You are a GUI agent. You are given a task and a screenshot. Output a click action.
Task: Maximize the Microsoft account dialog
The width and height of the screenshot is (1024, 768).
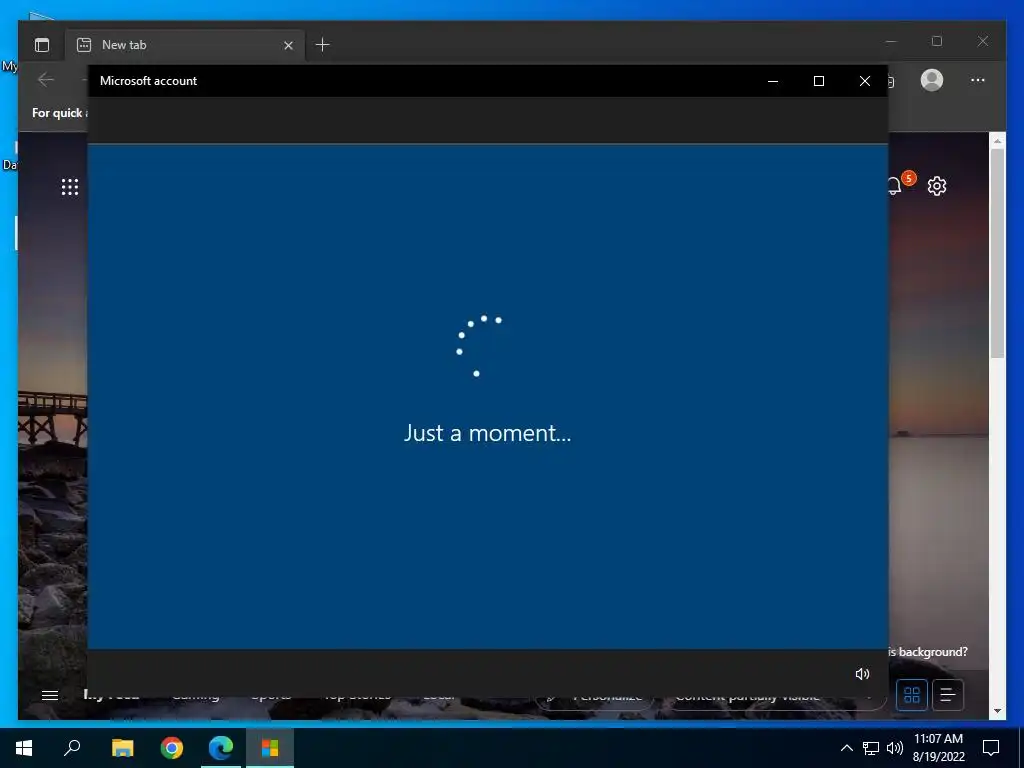click(x=818, y=81)
